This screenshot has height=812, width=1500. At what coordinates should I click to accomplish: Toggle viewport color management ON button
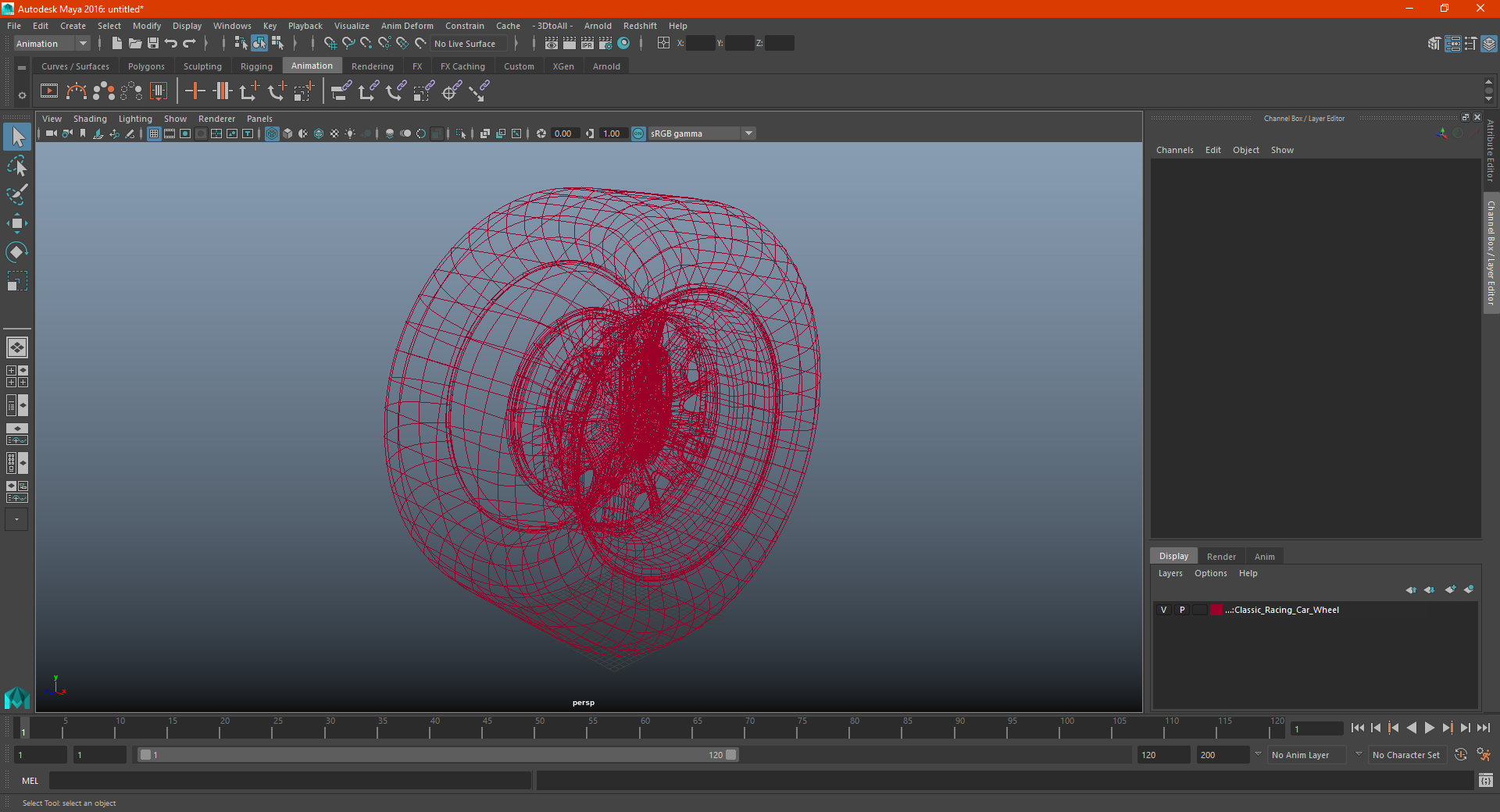[638, 134]
